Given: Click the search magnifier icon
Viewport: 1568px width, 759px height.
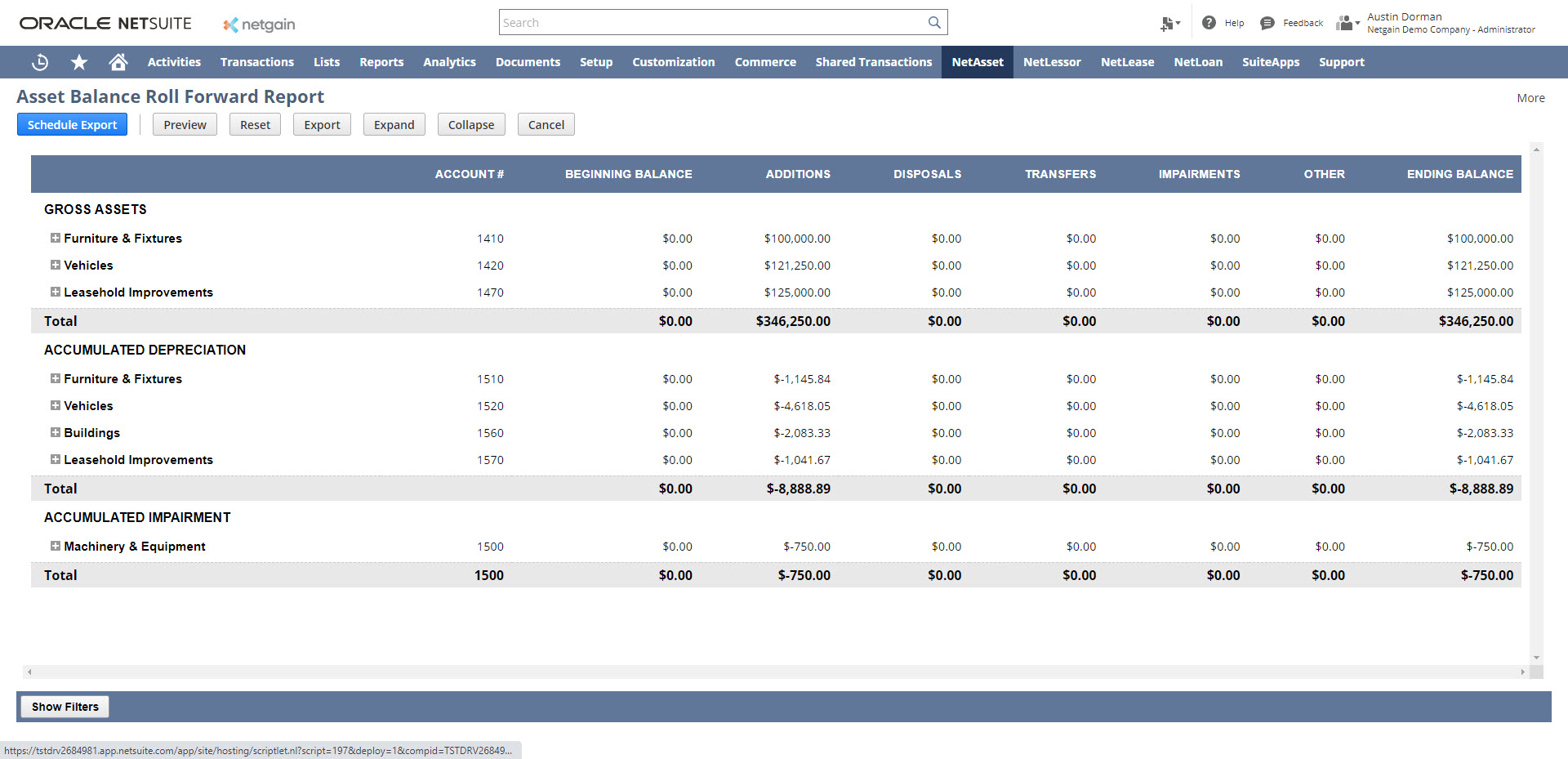Looking at the screenshot, I should pos(934,23).
